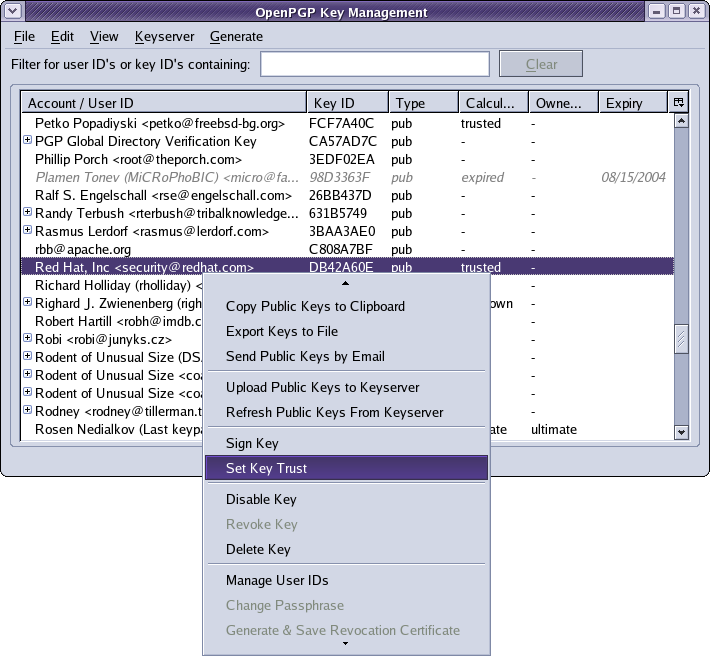
Task: Click the key list scrollbar down arrow
Action: pos(681,432)
